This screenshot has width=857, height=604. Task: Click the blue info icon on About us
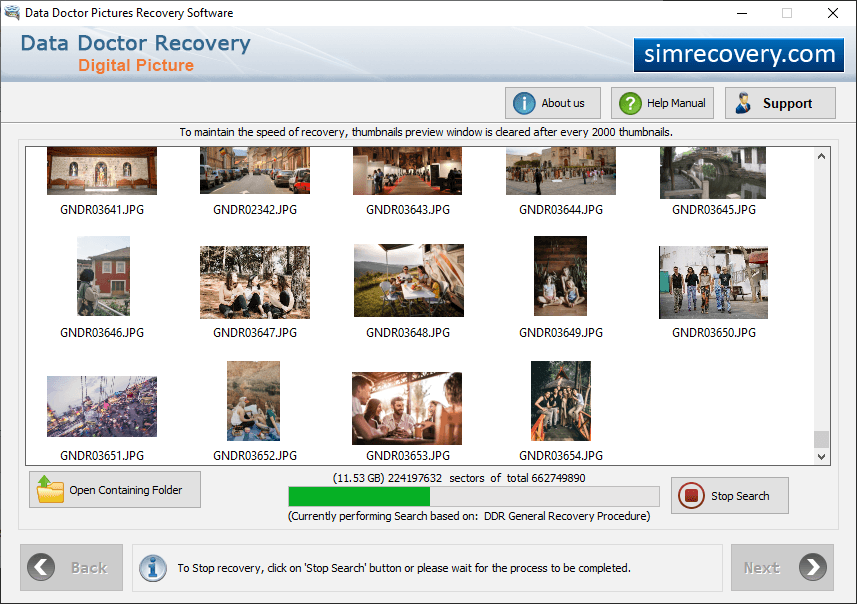[x=524, y=103]
